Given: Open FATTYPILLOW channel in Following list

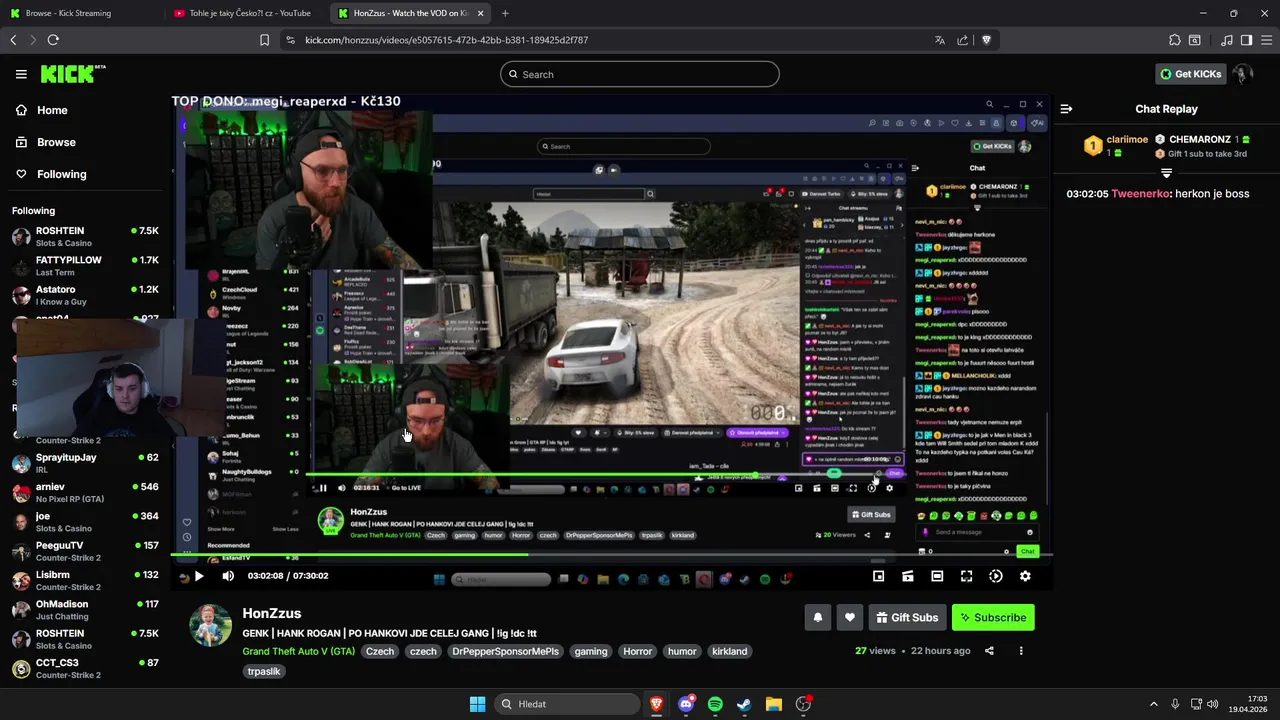Looking at the screenshot, I should pyautogui.click(x=85, y=266).
